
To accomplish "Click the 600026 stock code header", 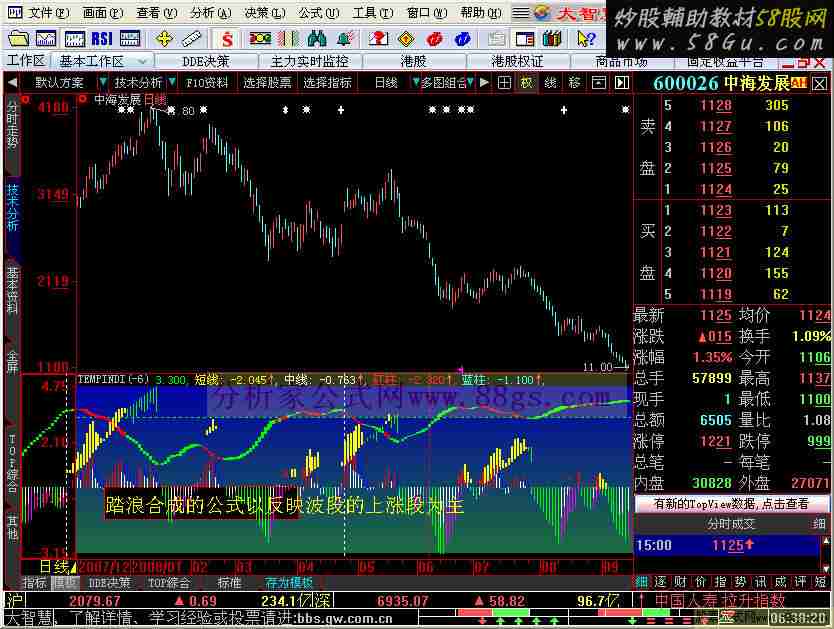I will pos(685,83).
